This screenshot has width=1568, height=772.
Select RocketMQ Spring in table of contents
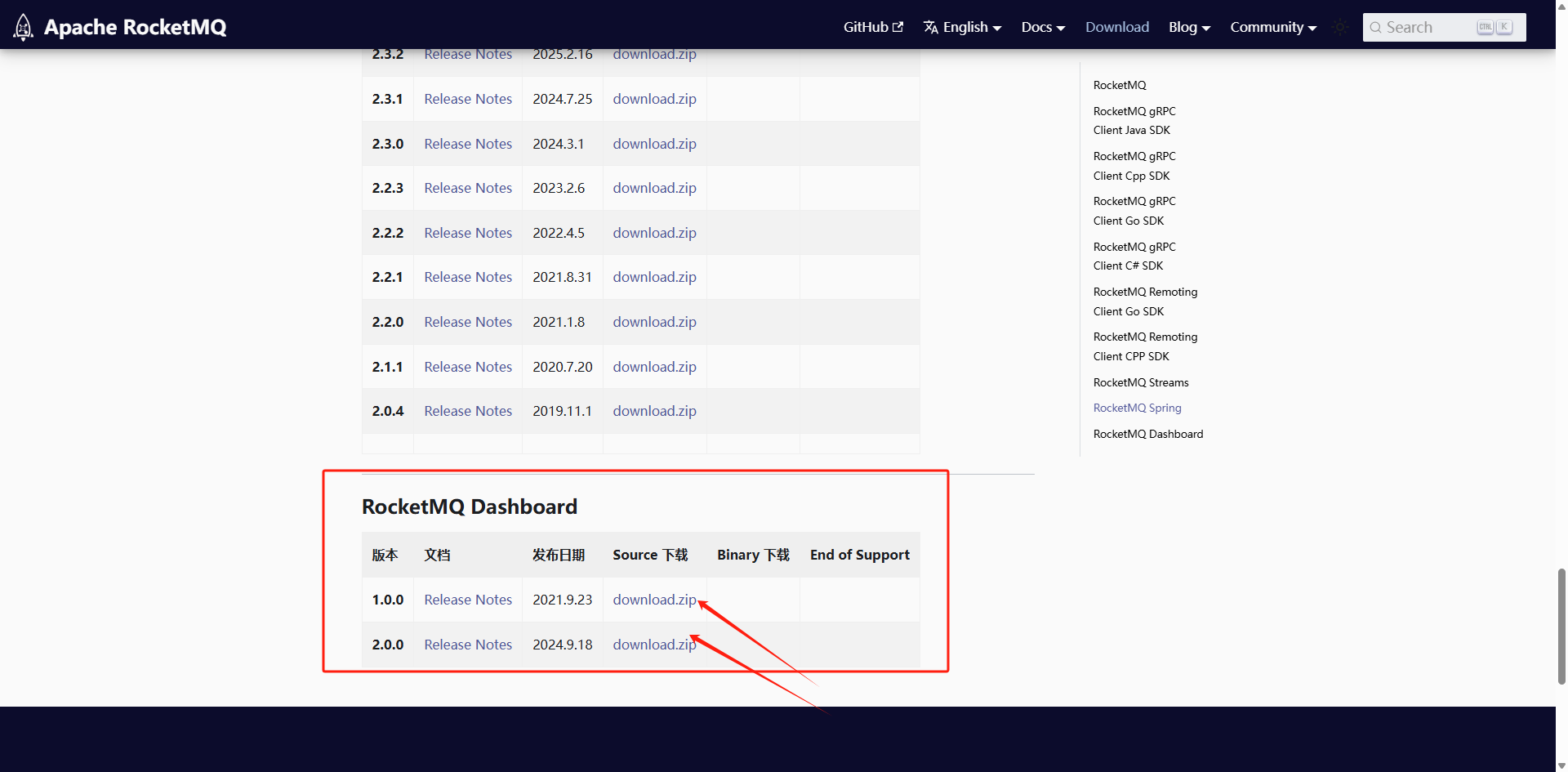(x=1137, y=408)
